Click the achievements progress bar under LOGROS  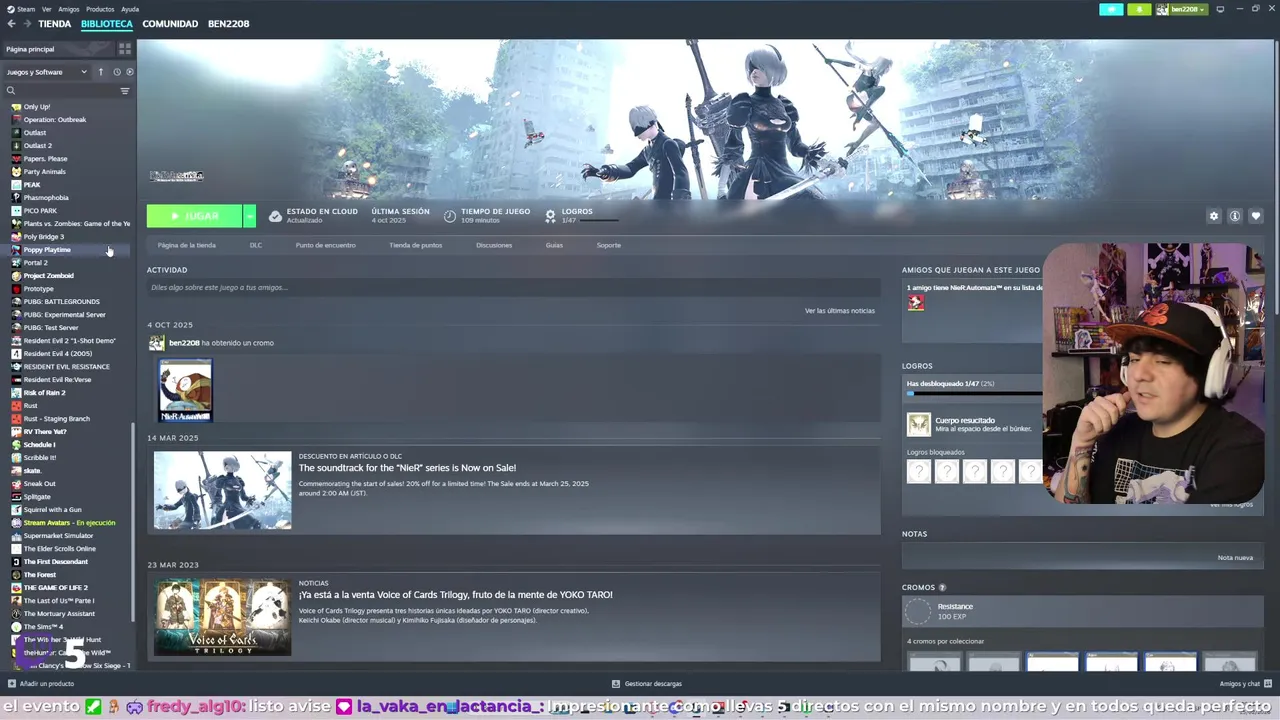598,220
